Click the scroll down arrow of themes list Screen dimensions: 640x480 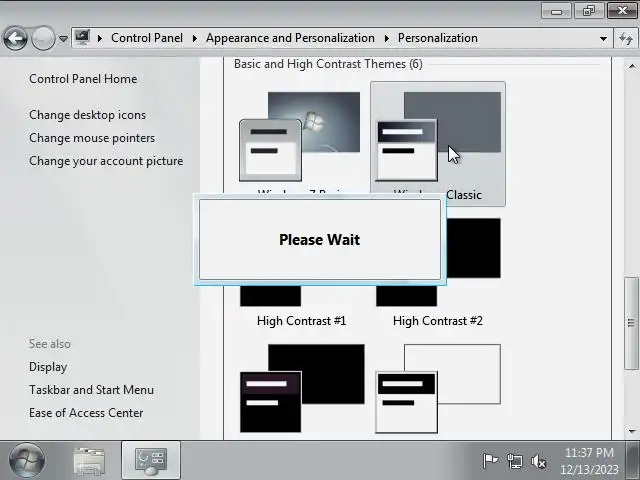coord(632,431)
